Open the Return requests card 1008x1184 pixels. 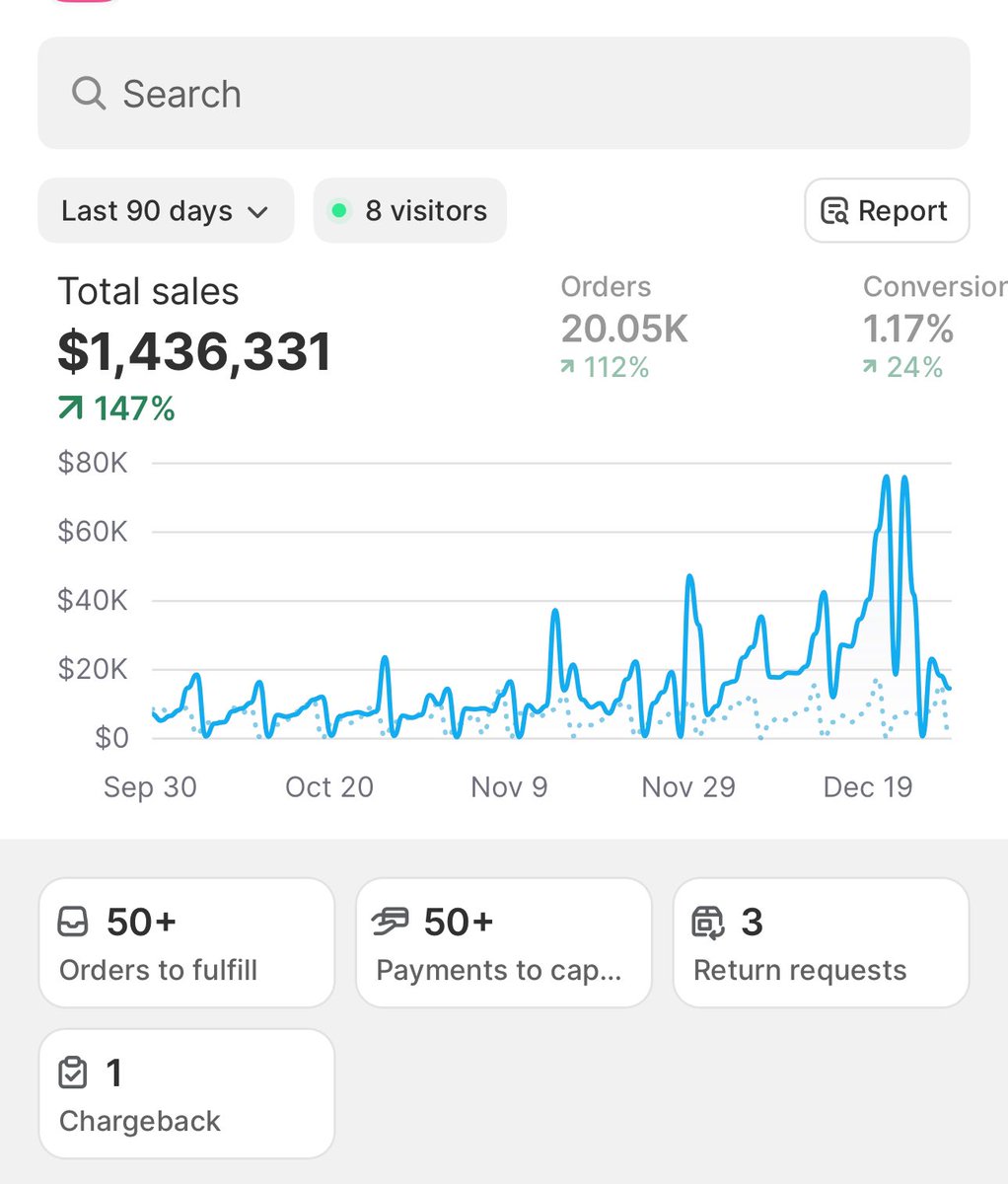[x=822, y=943]
